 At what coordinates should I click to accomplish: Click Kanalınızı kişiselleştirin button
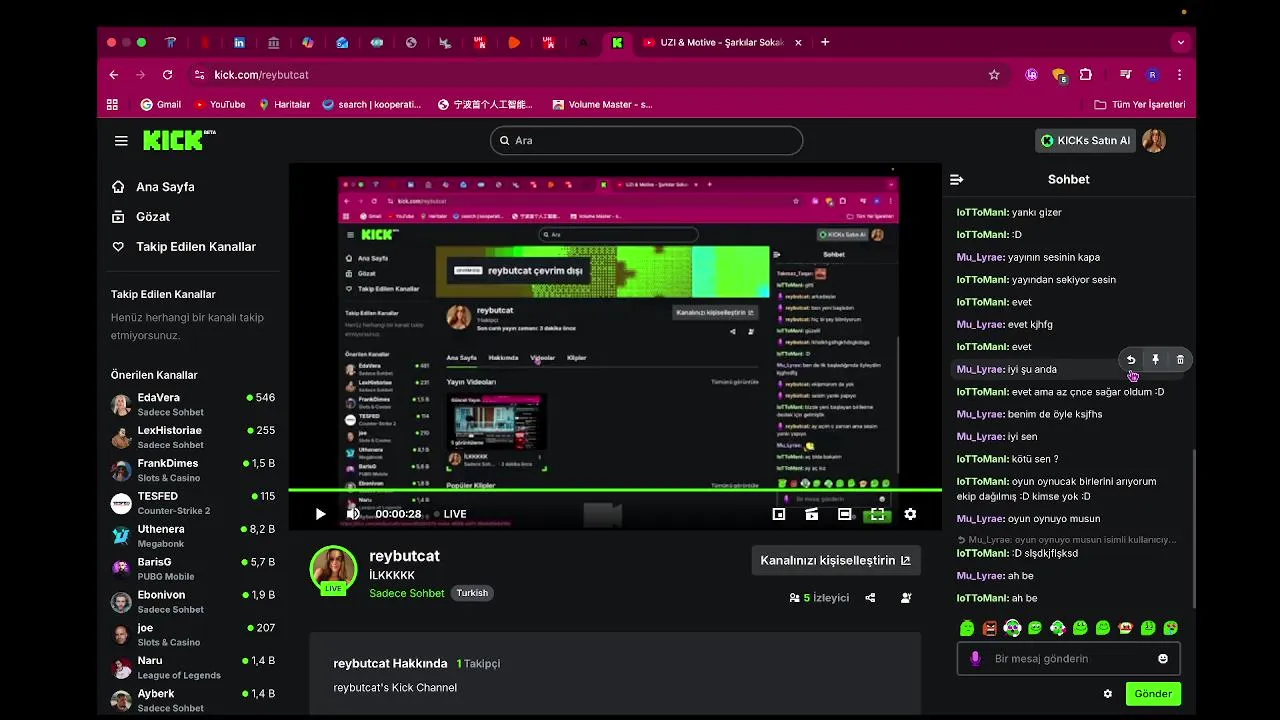click(x=836, y=560)
